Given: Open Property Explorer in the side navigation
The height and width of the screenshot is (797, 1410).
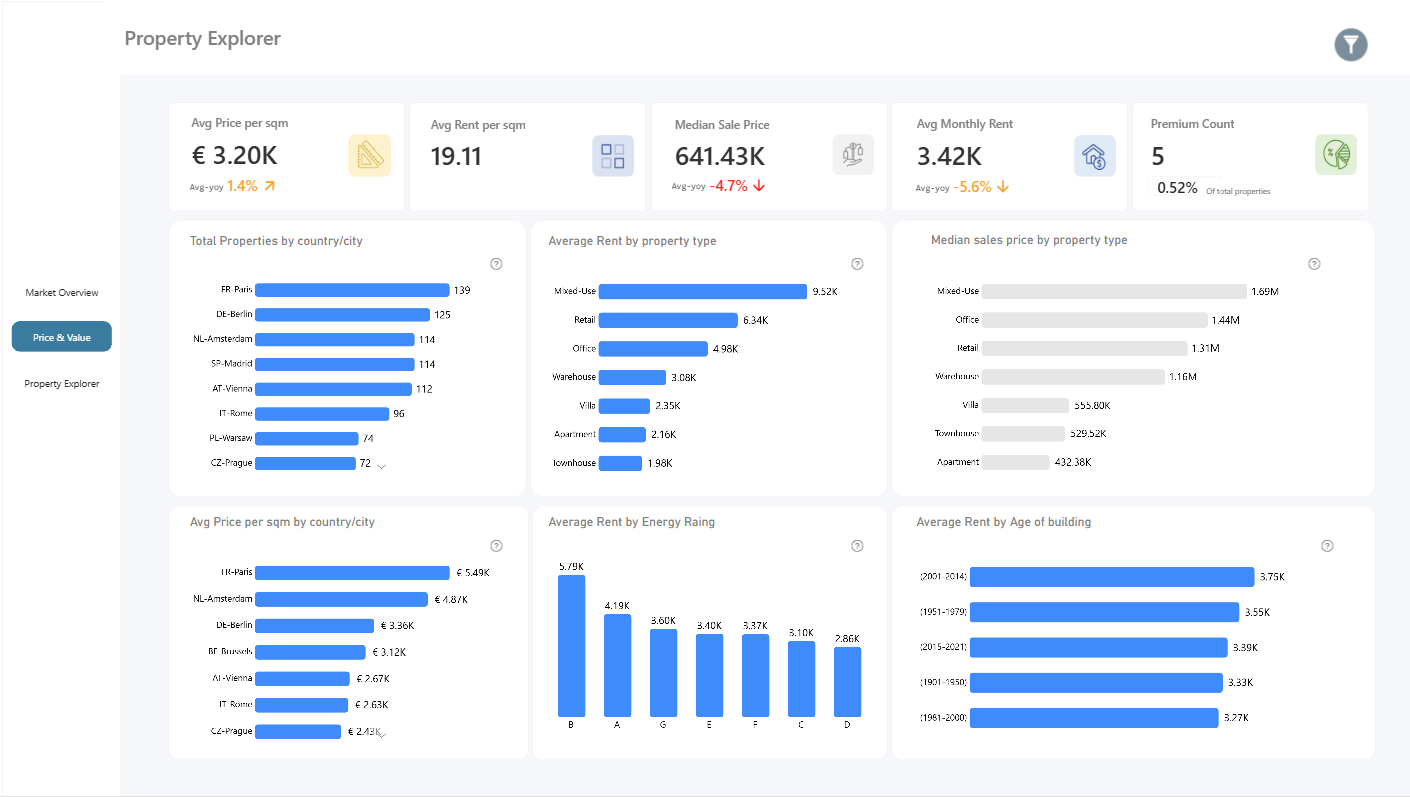Looking at the screenshot, I should click(62, 384).
